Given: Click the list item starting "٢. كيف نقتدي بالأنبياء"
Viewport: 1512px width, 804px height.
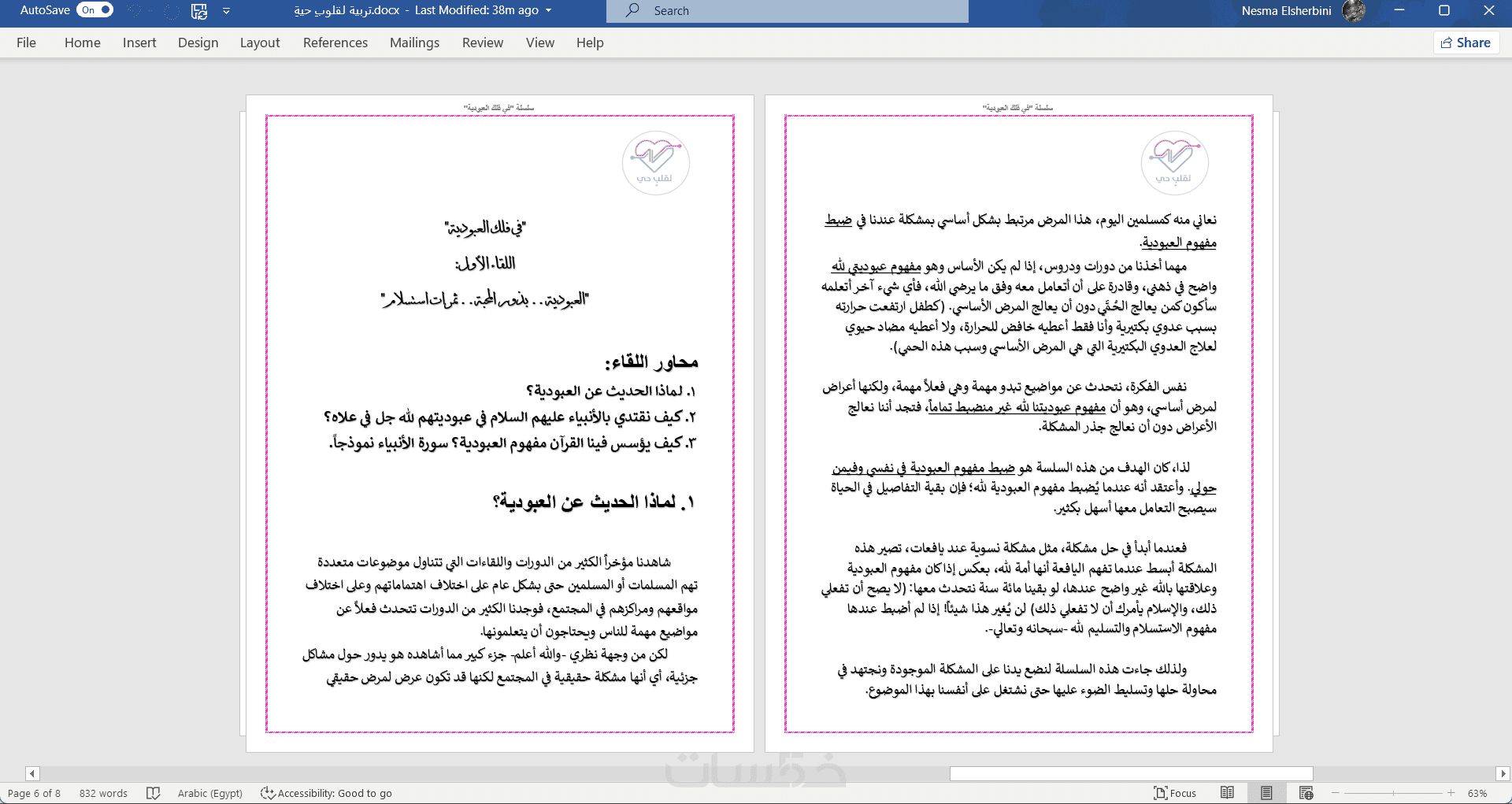Looking at the screenshot, I should tap(510, 417).
